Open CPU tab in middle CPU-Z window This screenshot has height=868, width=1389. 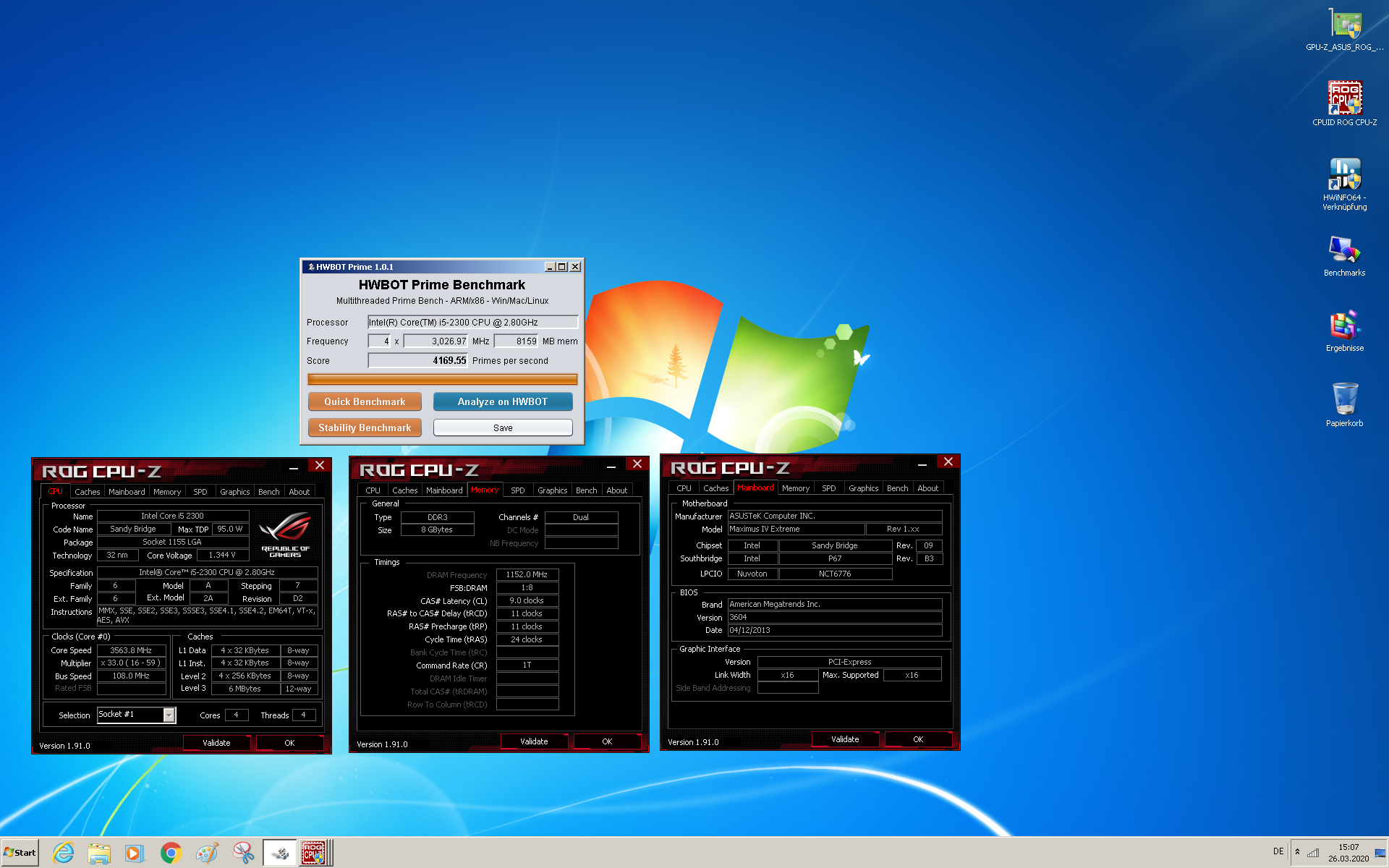pyautogui.click(x=373, y=490)
